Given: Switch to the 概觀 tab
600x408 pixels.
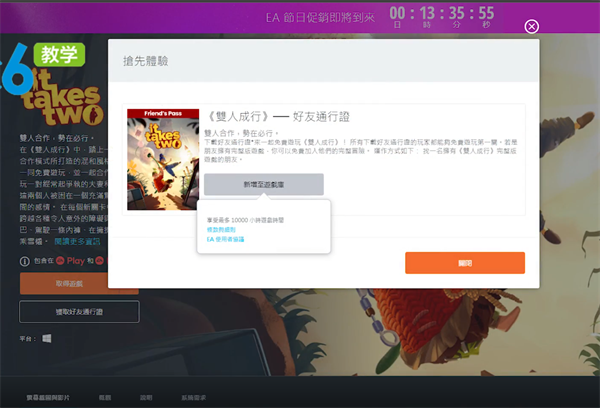Looking at the screenshot, I should tap(105, 398).
